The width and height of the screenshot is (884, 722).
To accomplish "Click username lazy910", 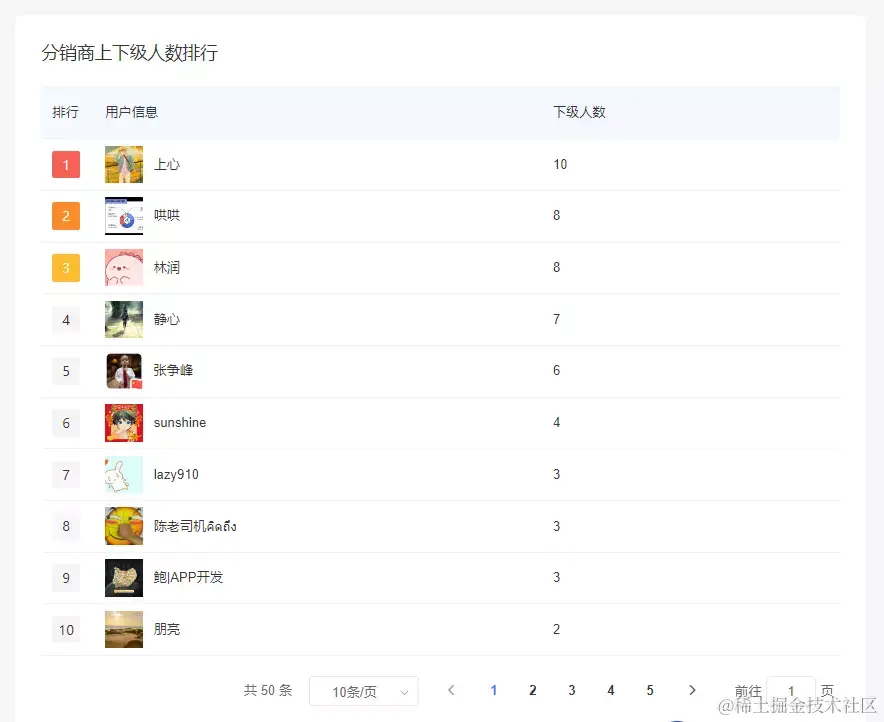I will point(176,475).
